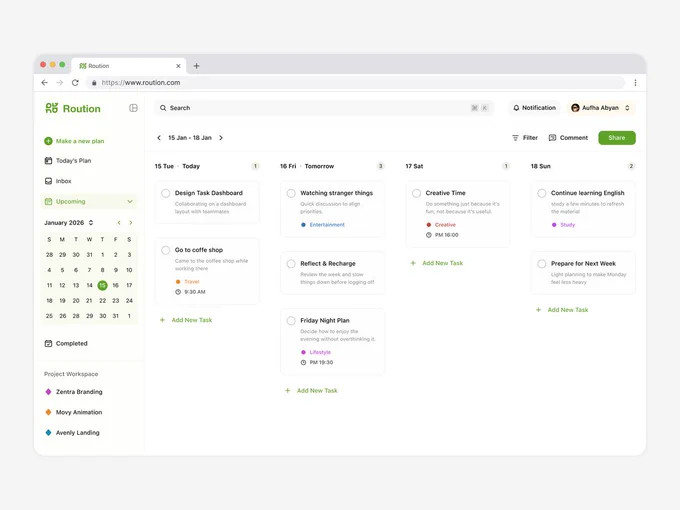Click the green Share button
The height and width of the screenshot is (510, 680).
tap(617, 137)
